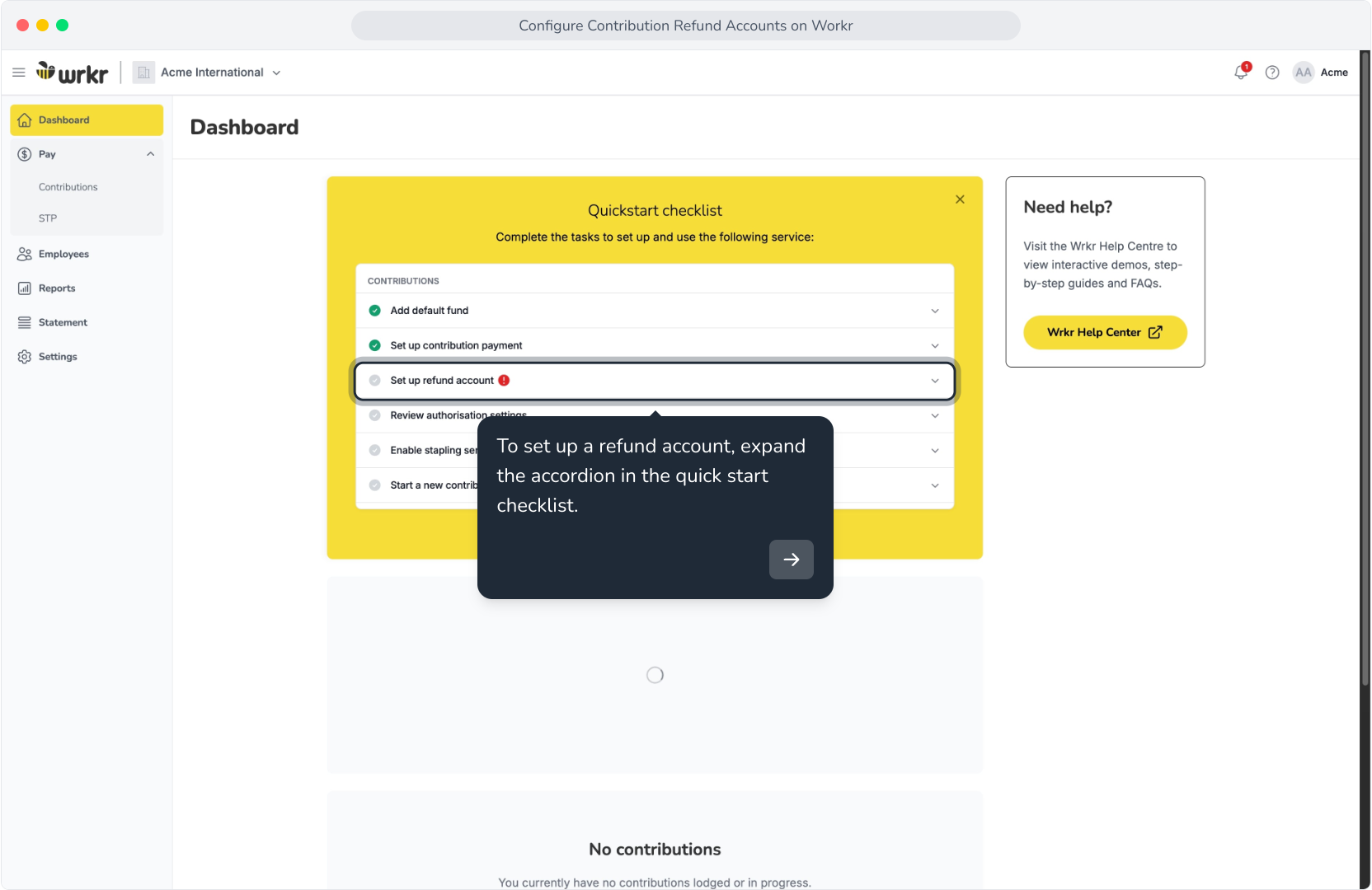The width and height of the screenshot is (1372, 890).
Task: Click the wrkr bee logo
Action: [72, 73]
